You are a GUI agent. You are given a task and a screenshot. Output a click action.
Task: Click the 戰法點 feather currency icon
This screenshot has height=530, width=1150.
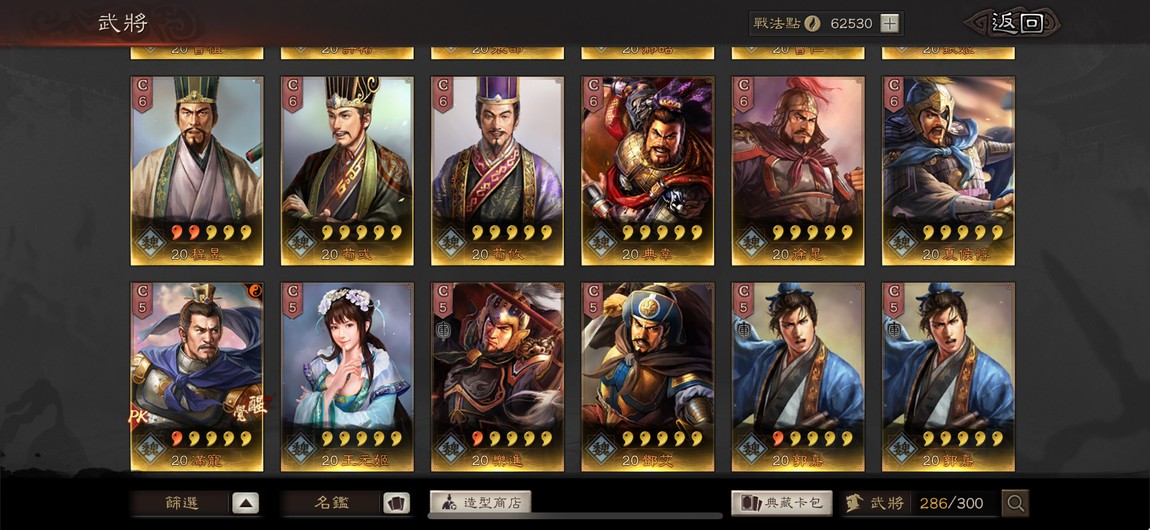click(812, 23)
